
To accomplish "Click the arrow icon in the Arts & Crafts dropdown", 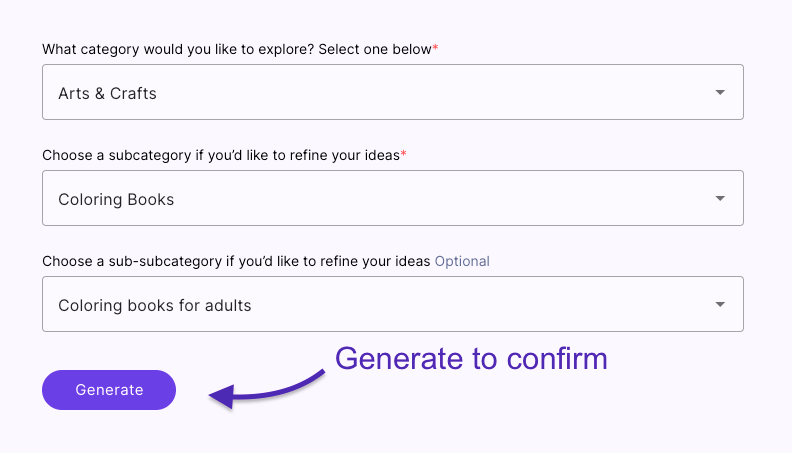I will pyautogui.click(x=720, y=93).
